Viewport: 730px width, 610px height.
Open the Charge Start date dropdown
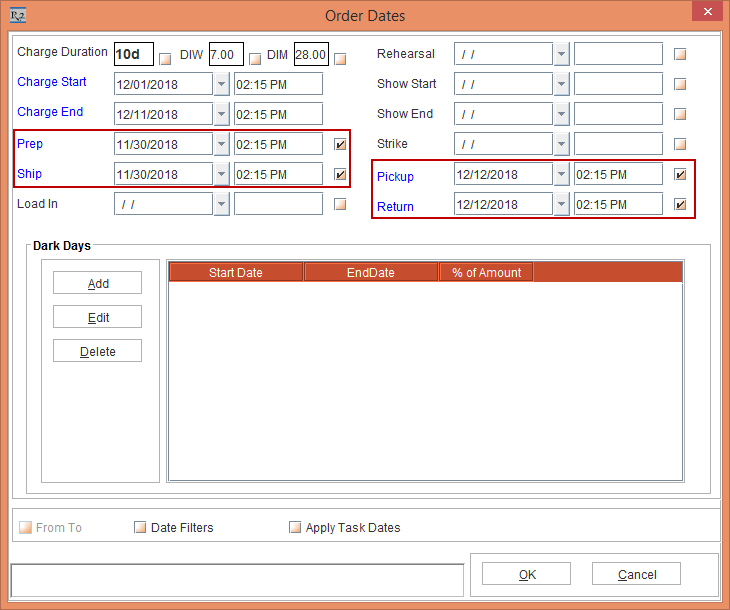tap(221, 84)
